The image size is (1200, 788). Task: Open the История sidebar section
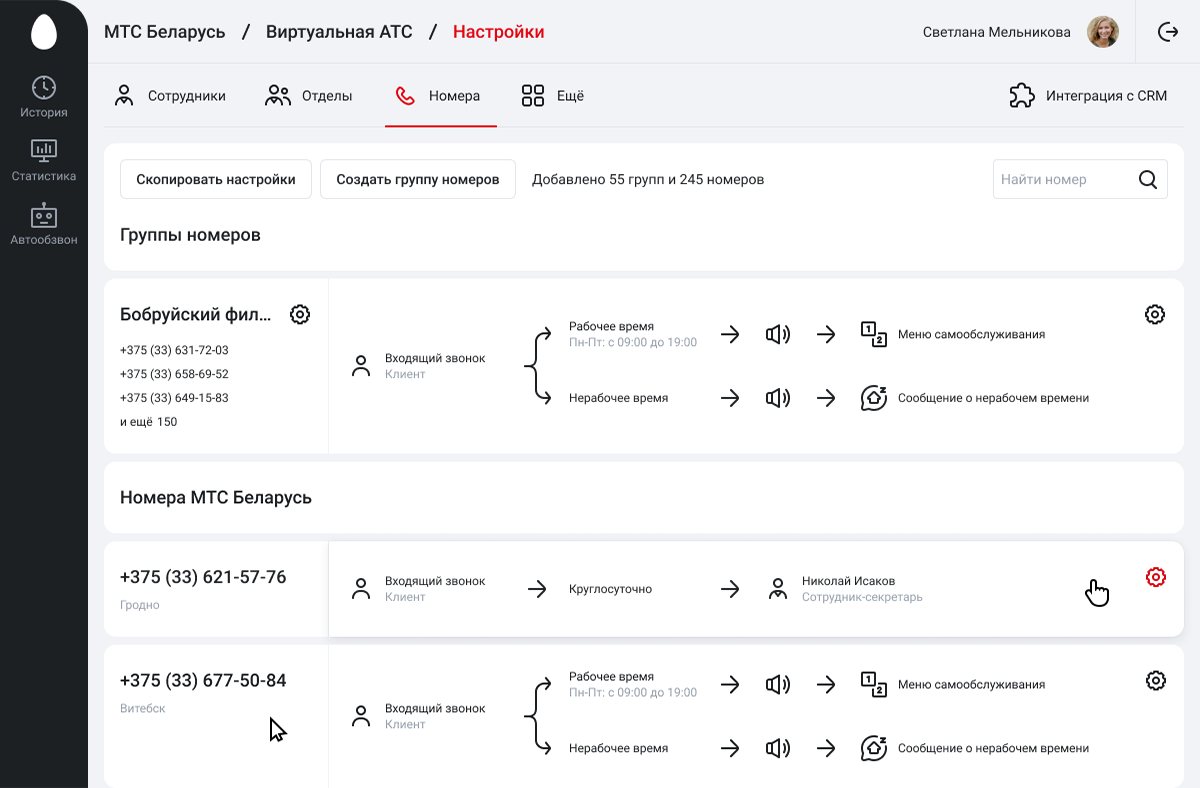coord(44,97)
